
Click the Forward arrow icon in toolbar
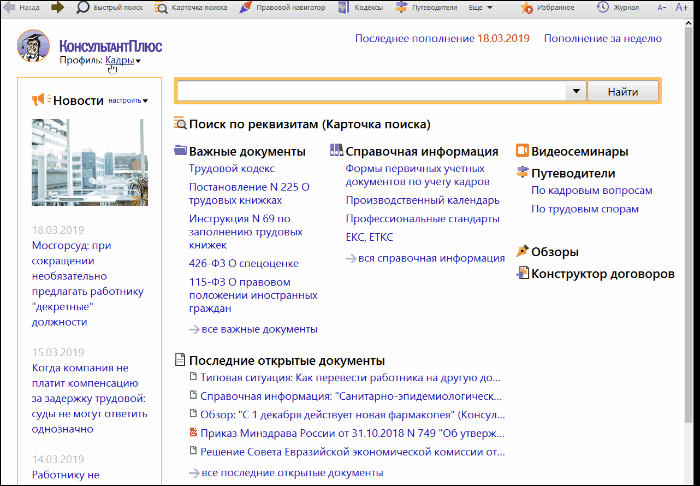57,8
